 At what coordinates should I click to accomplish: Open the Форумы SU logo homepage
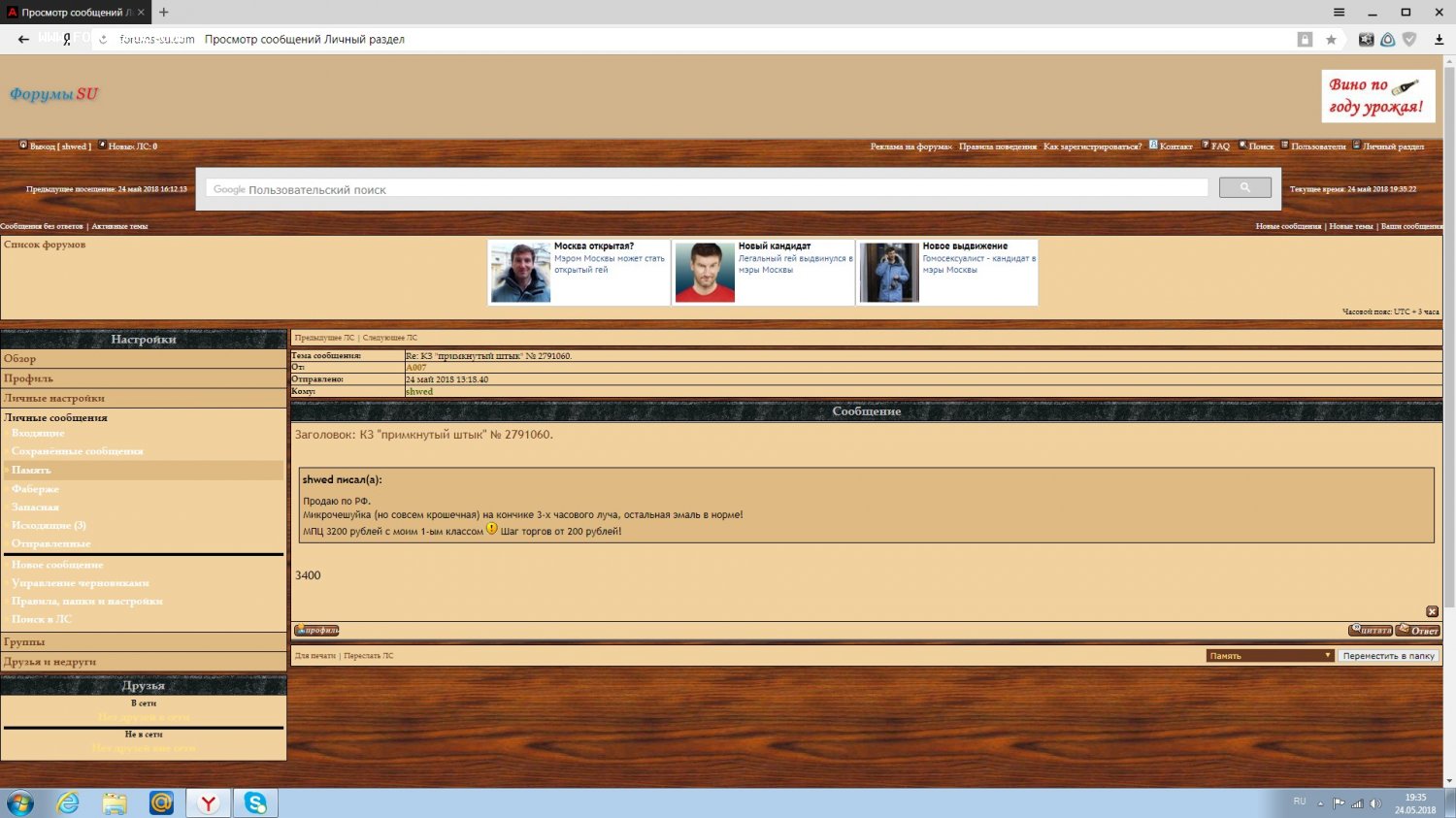[x=54, y=94]
